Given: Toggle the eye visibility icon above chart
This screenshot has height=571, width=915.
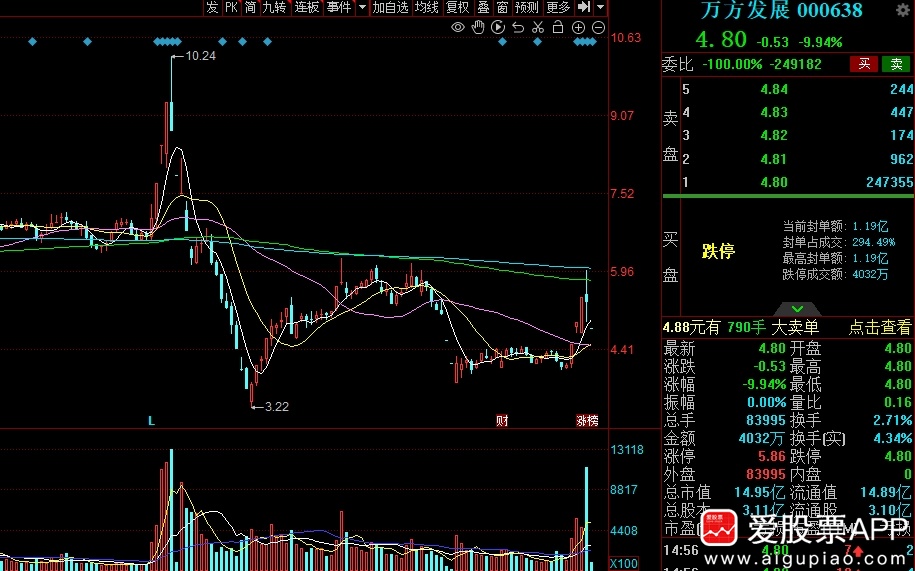Looking at the screenshot, I should point(458,27).
